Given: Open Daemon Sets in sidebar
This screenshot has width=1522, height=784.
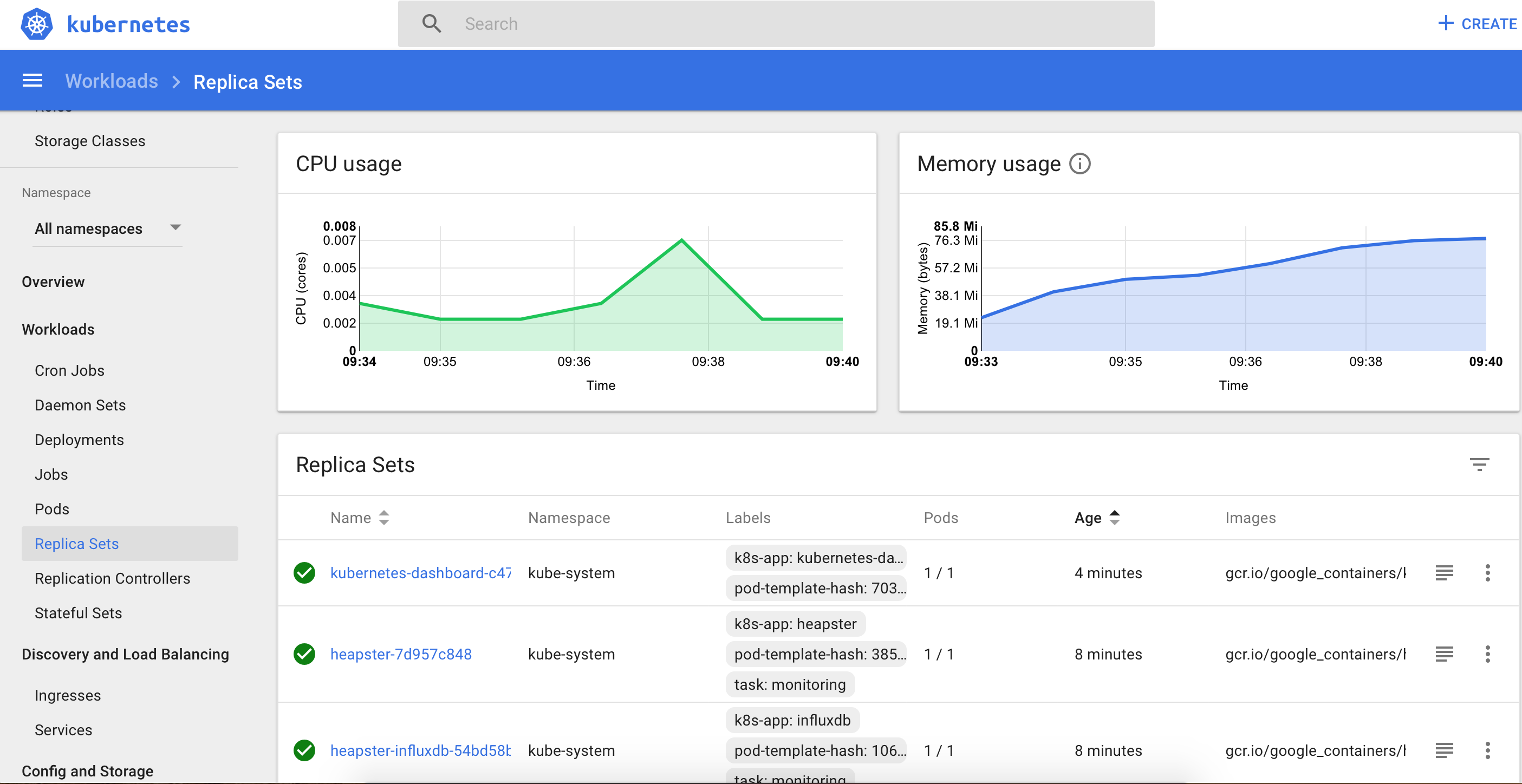Looking at the screenshot, I should pyautogui.click(x=80, y=404).
